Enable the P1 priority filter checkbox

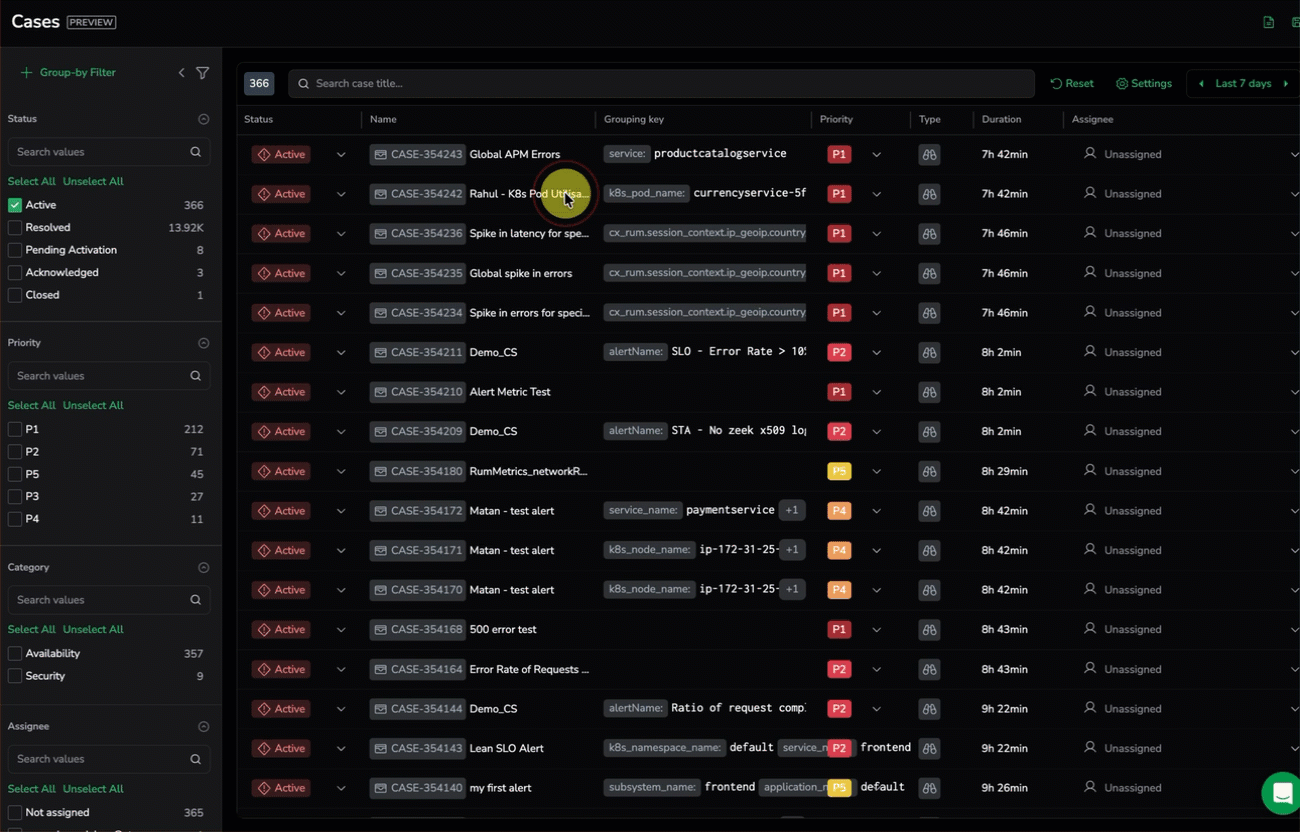[15, 429]
